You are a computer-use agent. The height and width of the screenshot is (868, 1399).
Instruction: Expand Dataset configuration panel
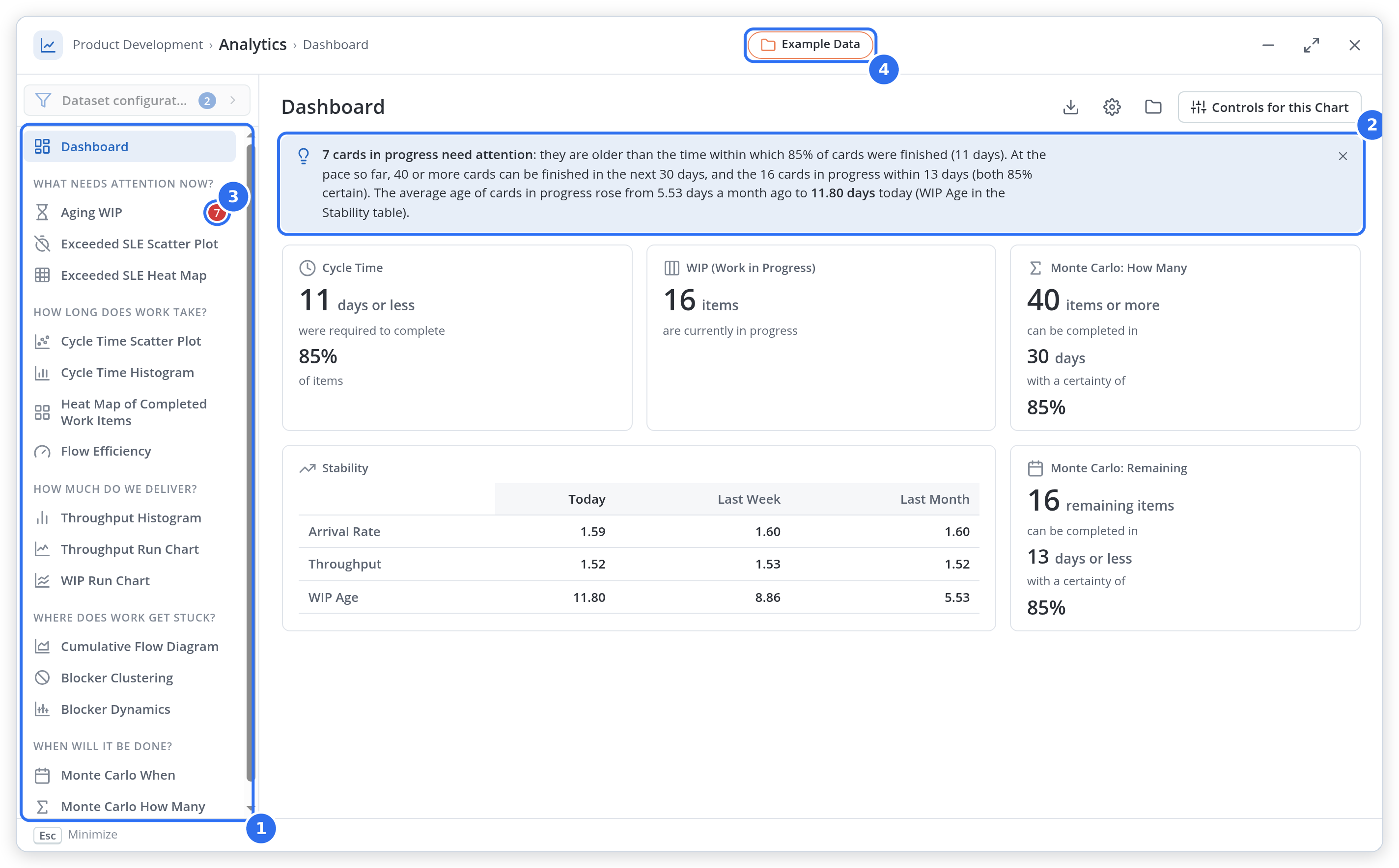(137, 101)
